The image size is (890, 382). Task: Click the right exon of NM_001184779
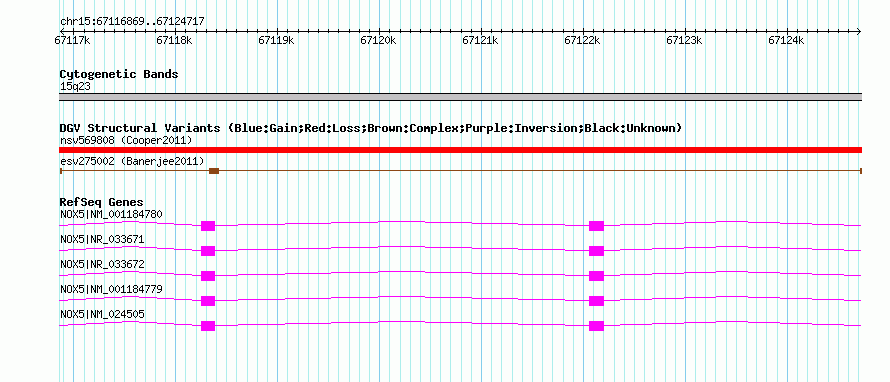click(x=596, y=301)
